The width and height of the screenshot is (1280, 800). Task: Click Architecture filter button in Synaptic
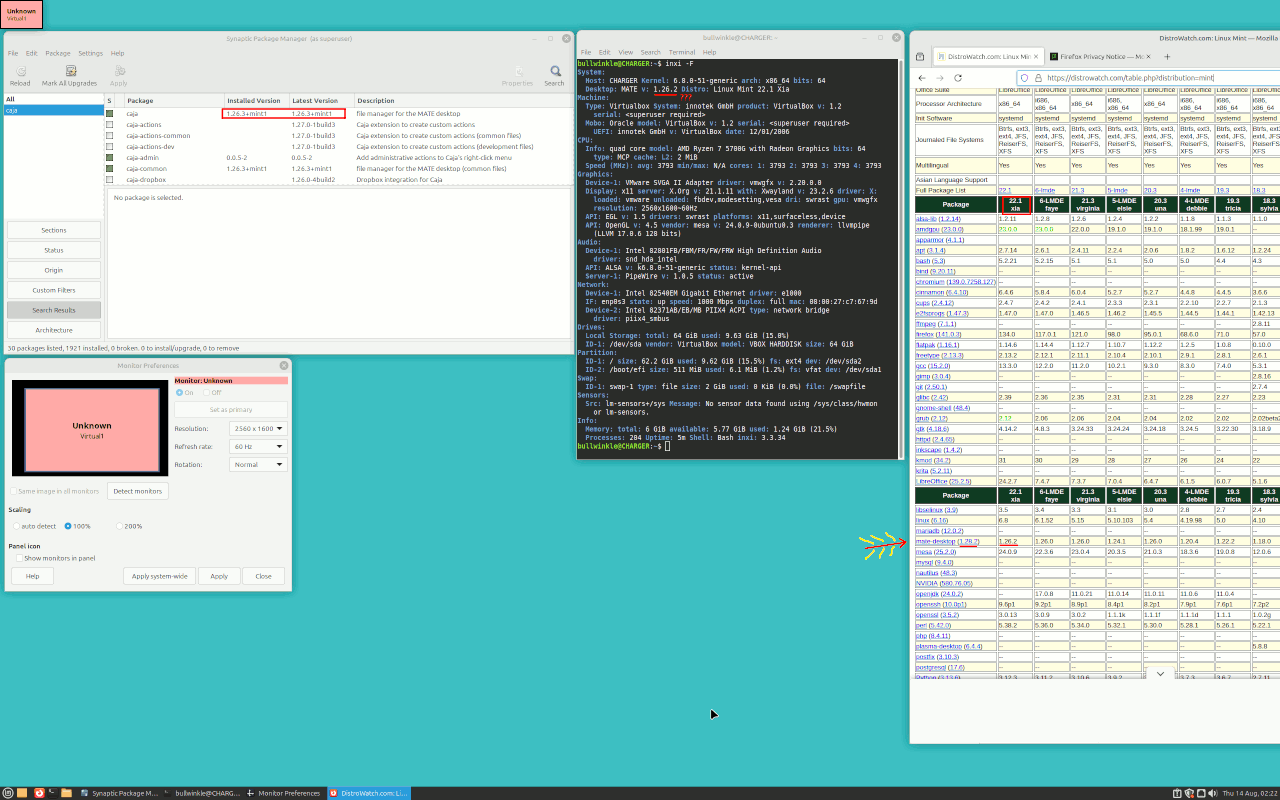pos(54,330)
